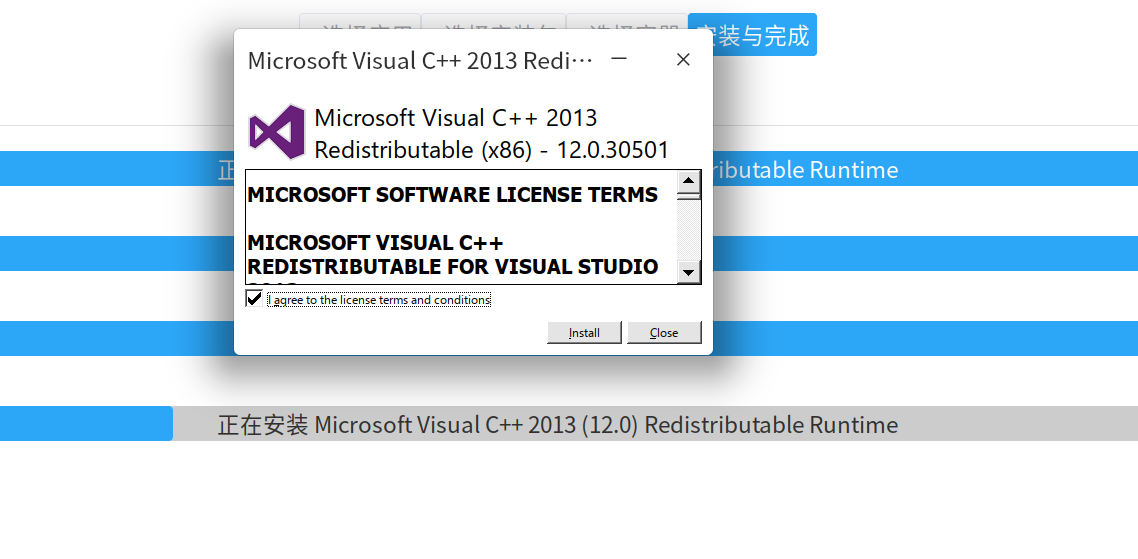Click the Redistributable (x86) - 12.0.30501 text
This screenshot has height=559, width=1138.
click(x=491, y=150)
